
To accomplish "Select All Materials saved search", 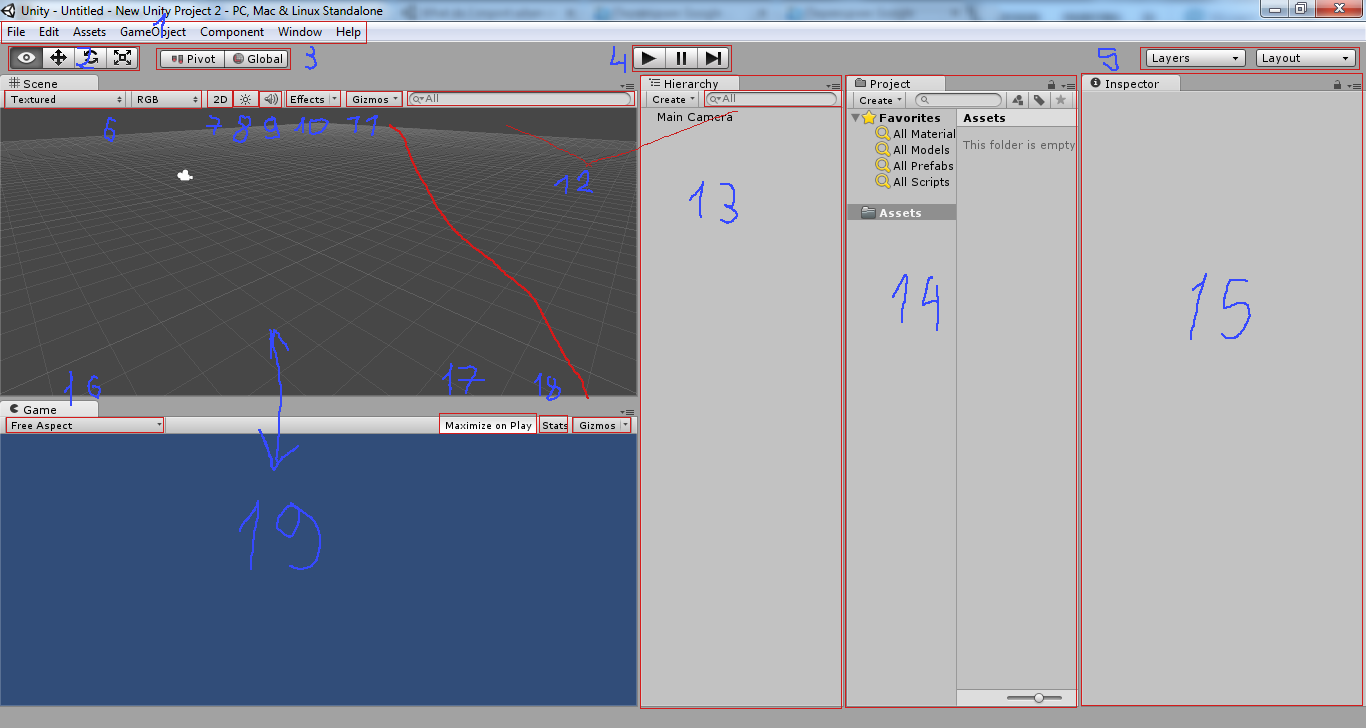I will (x=915, y=134).
